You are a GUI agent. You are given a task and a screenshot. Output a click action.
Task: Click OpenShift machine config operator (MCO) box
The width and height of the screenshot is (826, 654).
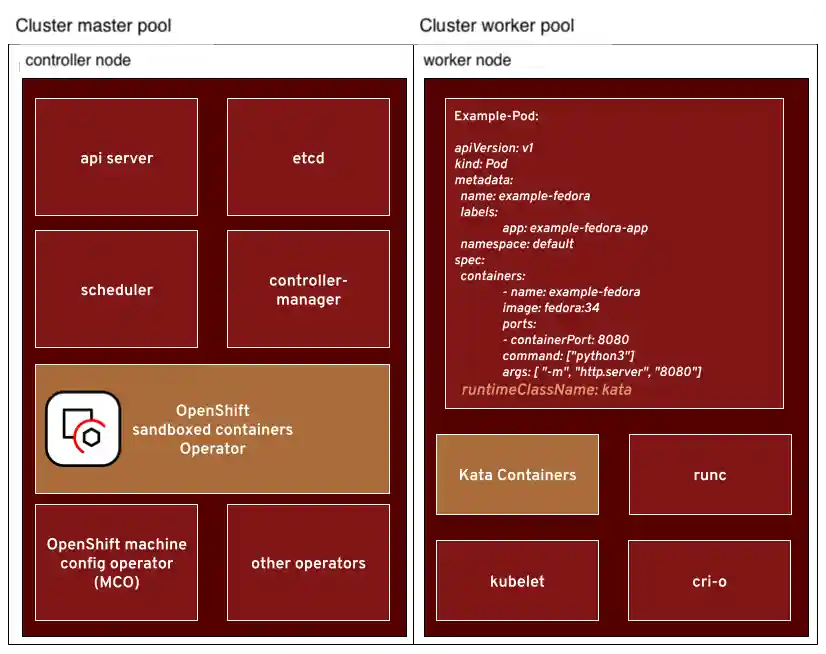[x=116, y=562]
